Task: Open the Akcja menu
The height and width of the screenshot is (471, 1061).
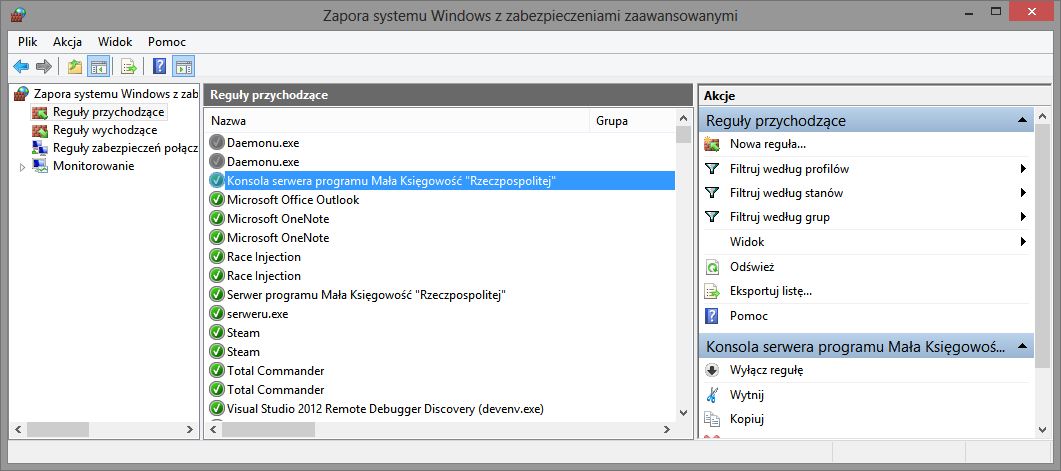Action: pyautogui.click(x=67, y=42)
